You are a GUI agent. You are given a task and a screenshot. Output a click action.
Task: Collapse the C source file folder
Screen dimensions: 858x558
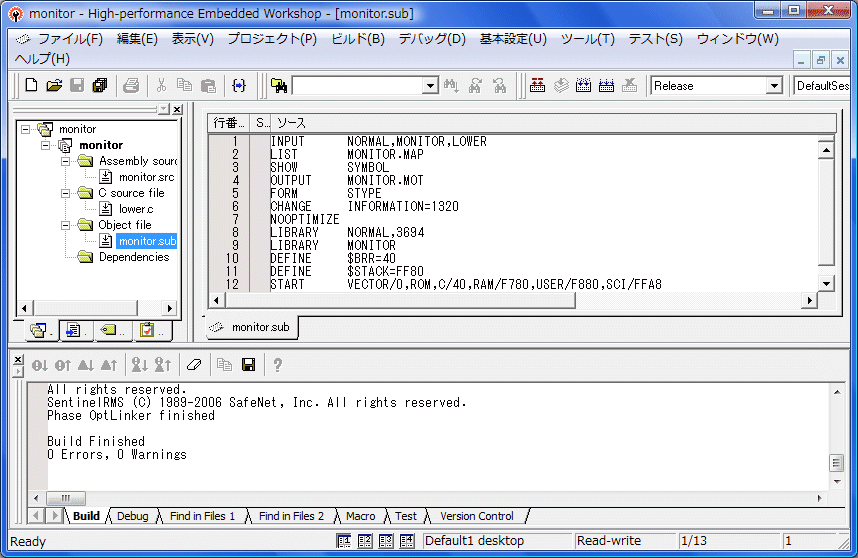click(66, 193)
